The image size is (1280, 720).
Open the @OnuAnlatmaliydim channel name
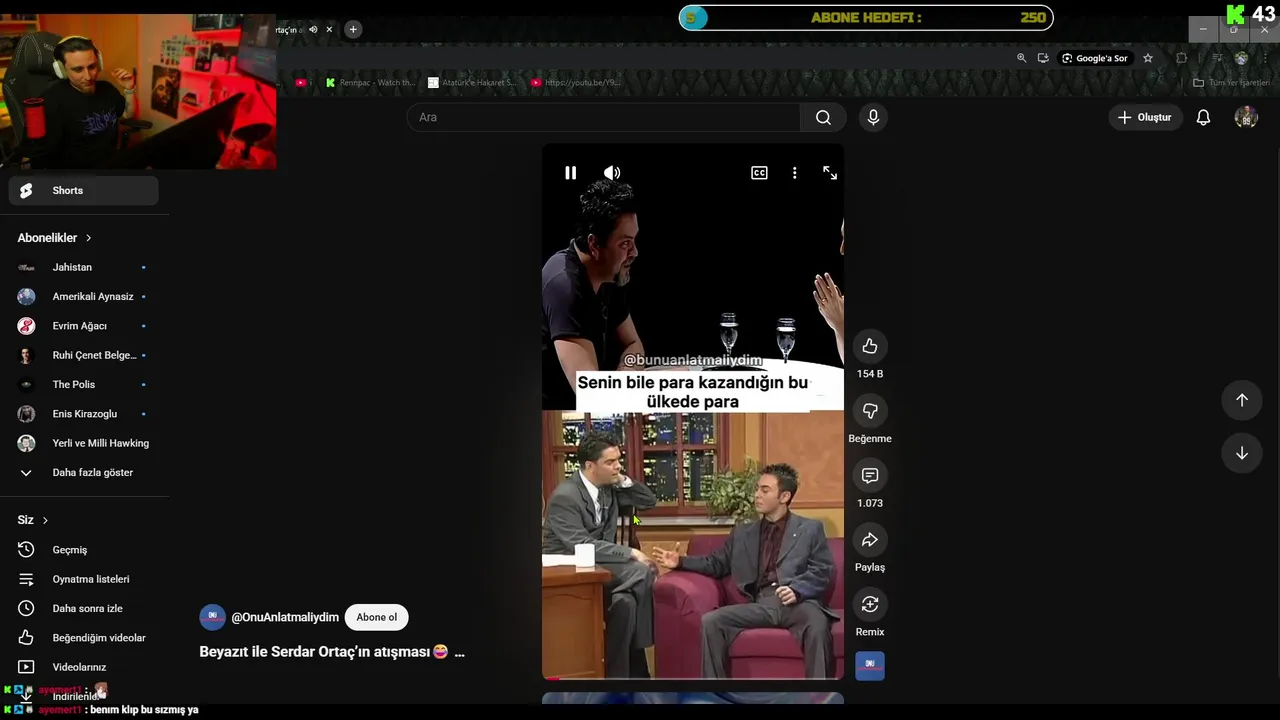285,617
